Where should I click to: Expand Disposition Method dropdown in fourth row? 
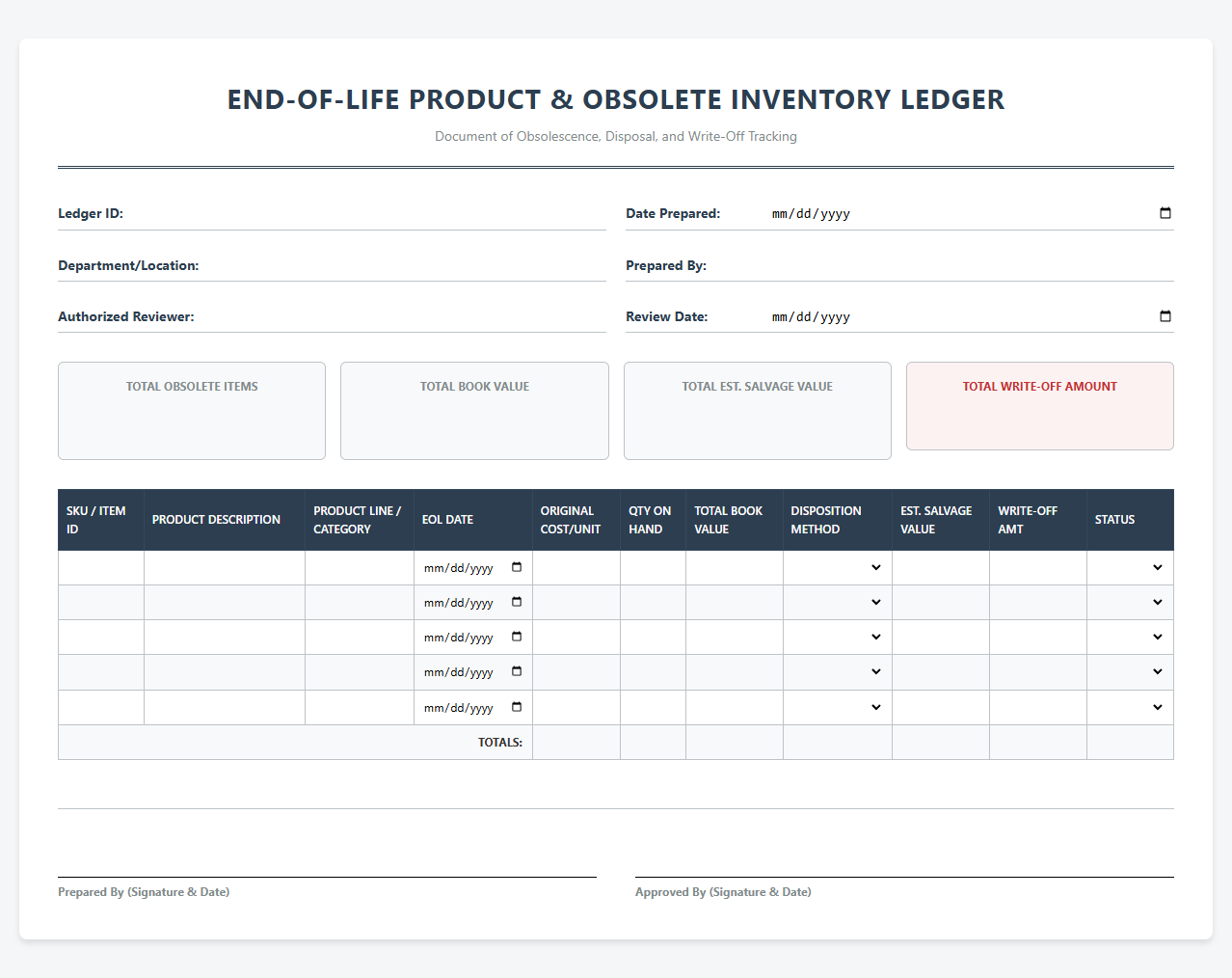click(838, 671)
